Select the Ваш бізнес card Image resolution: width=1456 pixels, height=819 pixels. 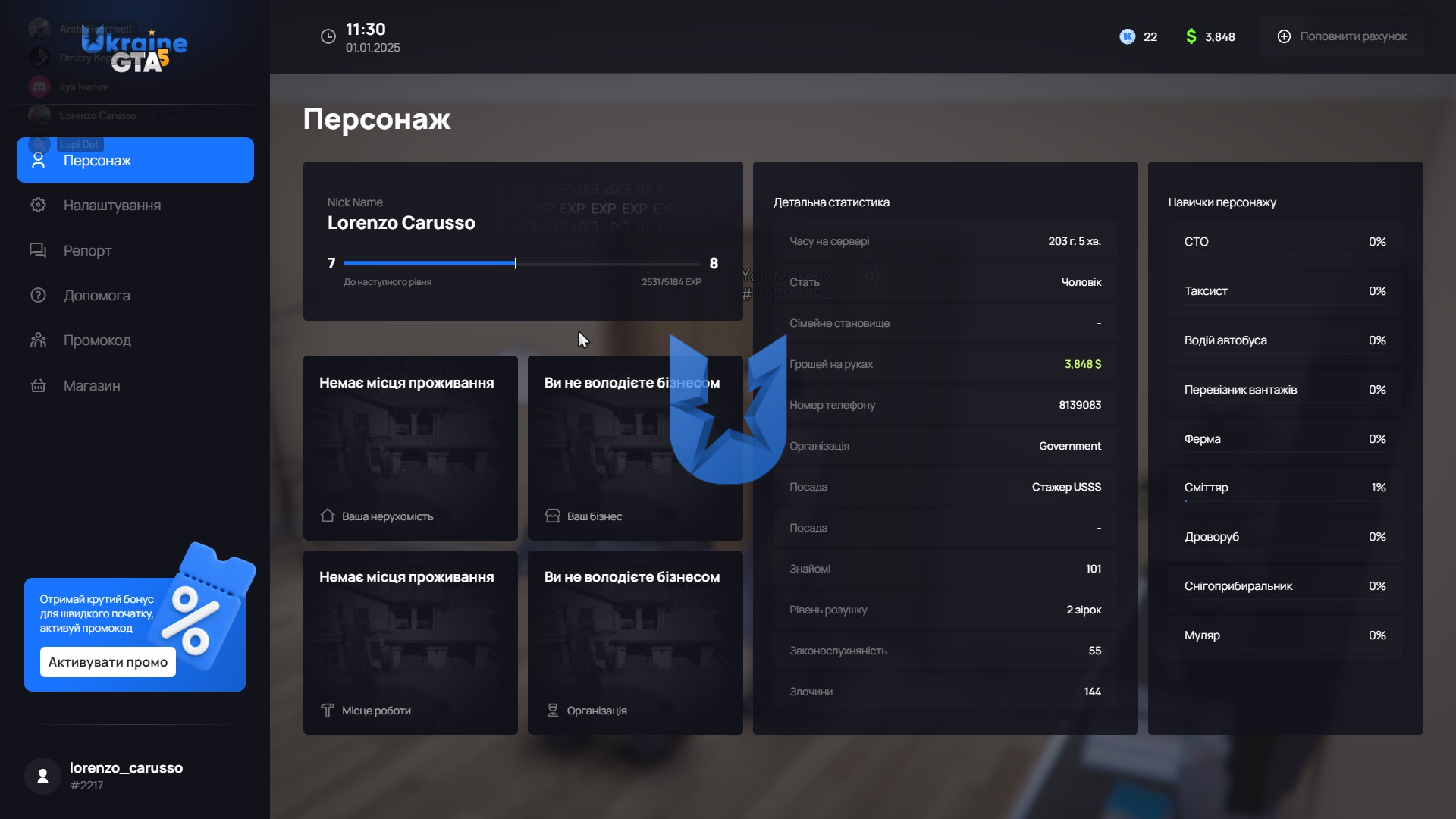(x=635, y=448)
